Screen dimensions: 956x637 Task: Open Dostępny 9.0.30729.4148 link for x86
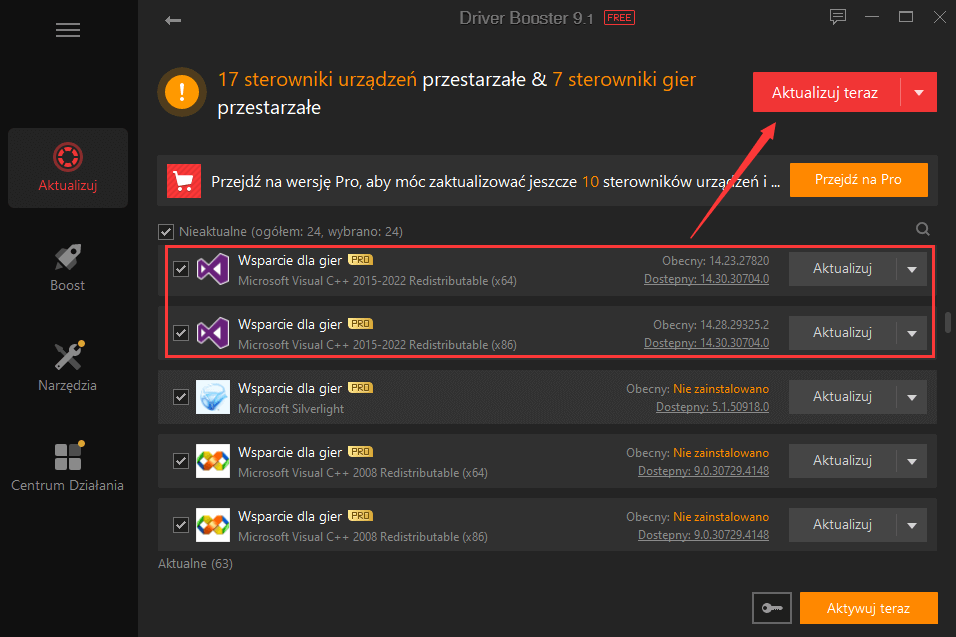pos(704,535)
